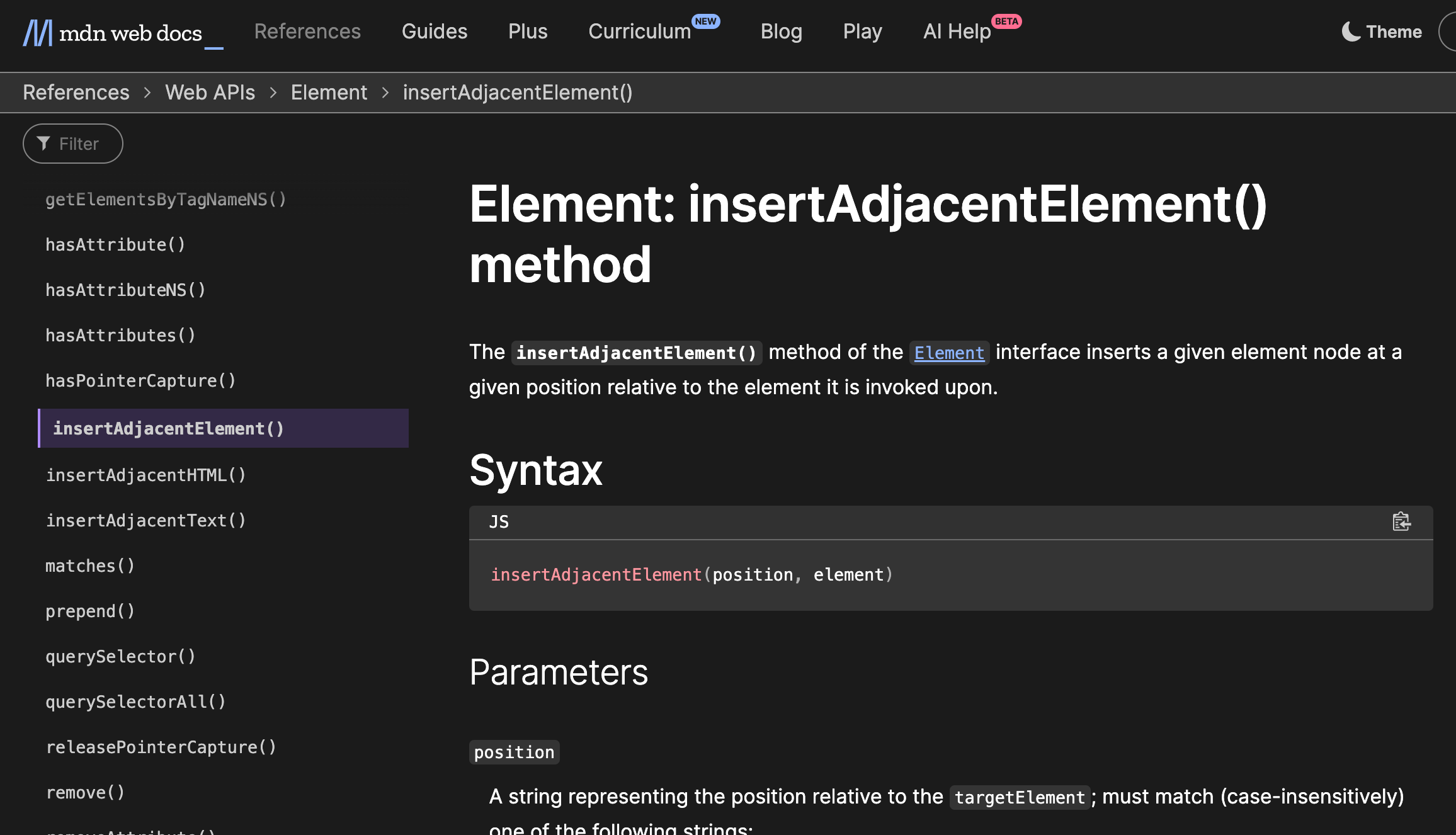The height and width of the screenshot is (835, 1456).
Task: Go to the Blog page
Action: pos(781,31)
